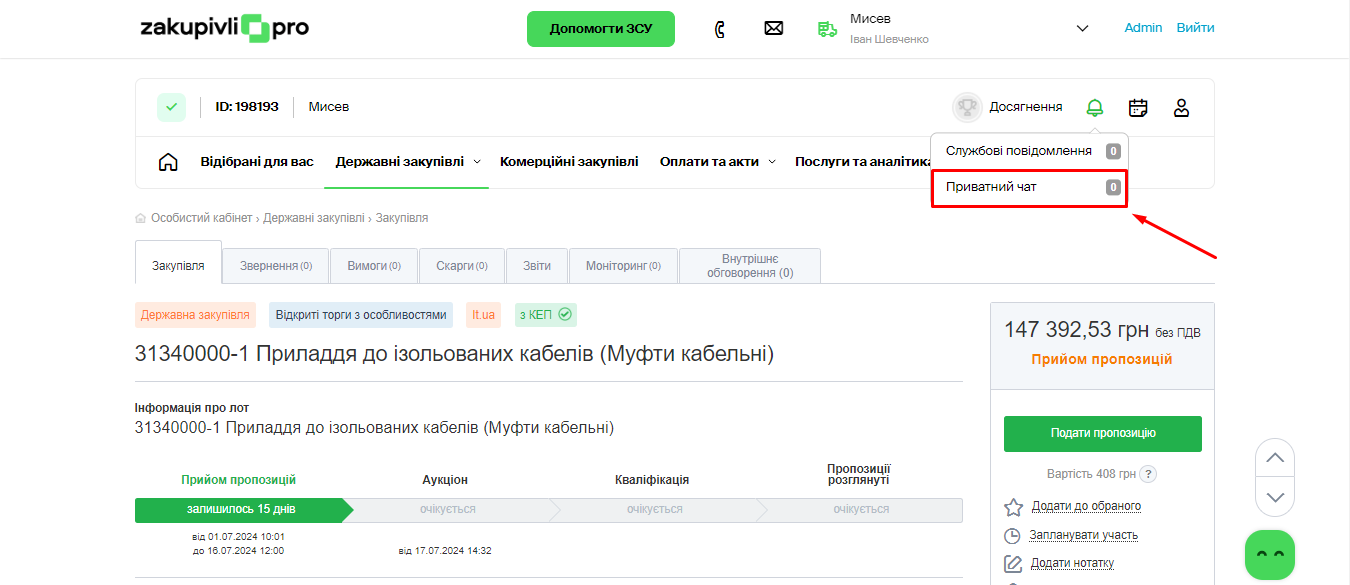This screenshot has height=585, width=1350.
Task: Expand the Мисев account dropdown chevron
Action: (1082, 29)
